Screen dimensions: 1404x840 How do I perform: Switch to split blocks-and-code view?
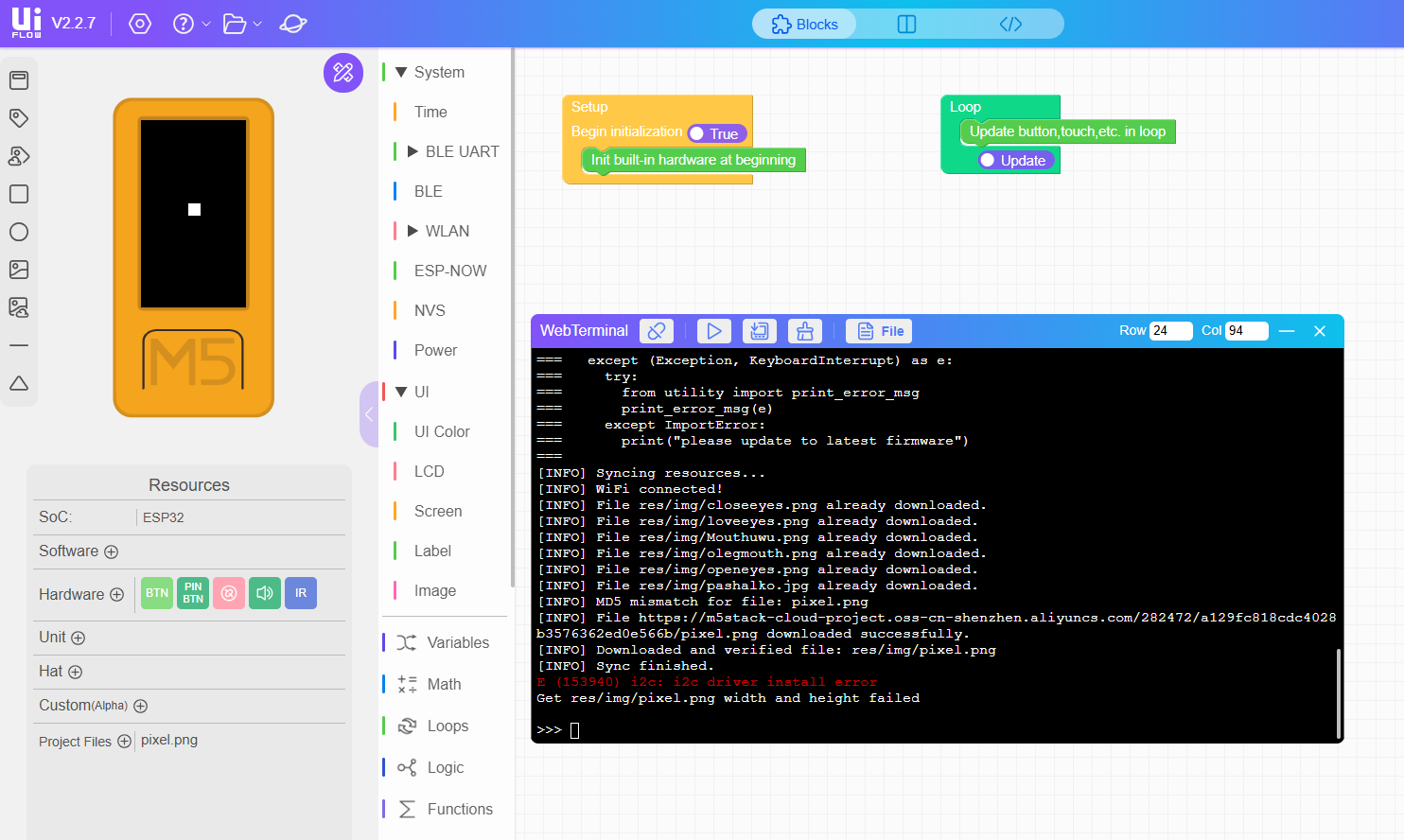click(x=906, y=24)
